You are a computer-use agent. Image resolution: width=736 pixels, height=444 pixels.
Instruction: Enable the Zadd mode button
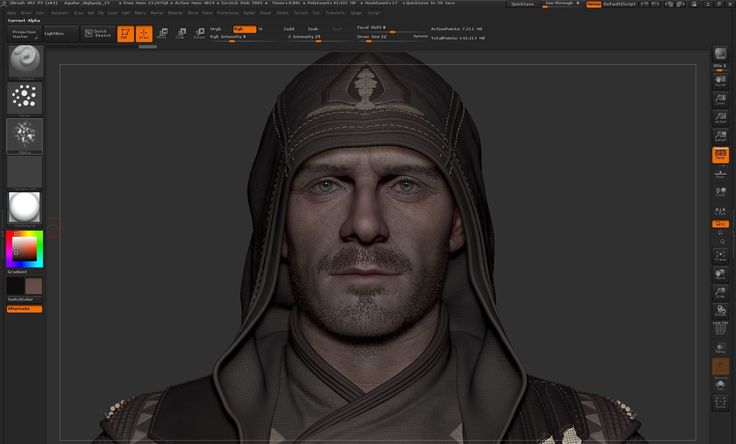tap(289, 29)
